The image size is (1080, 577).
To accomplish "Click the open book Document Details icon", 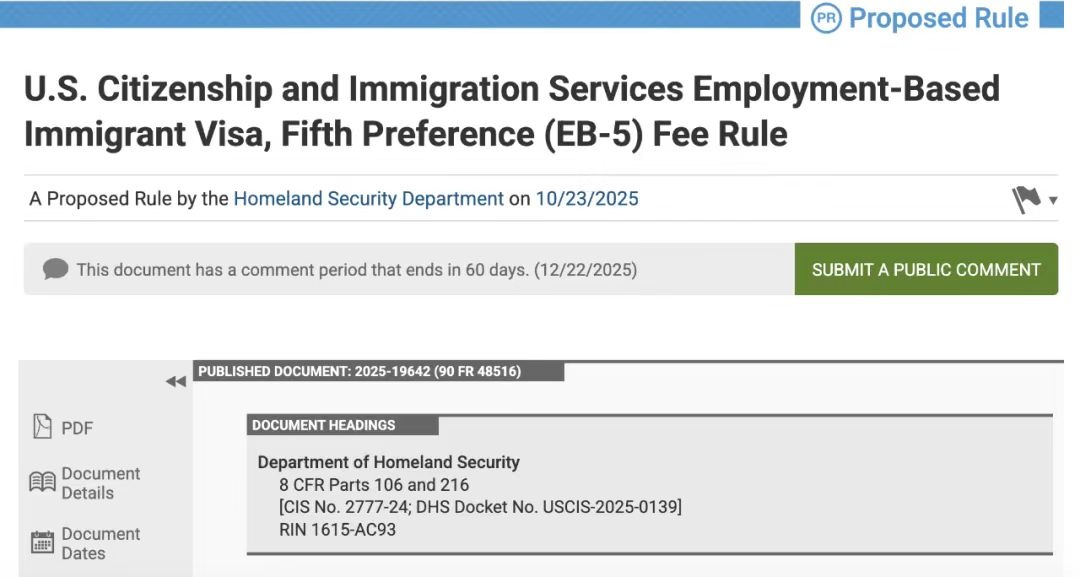I will [x=42, y=483].
